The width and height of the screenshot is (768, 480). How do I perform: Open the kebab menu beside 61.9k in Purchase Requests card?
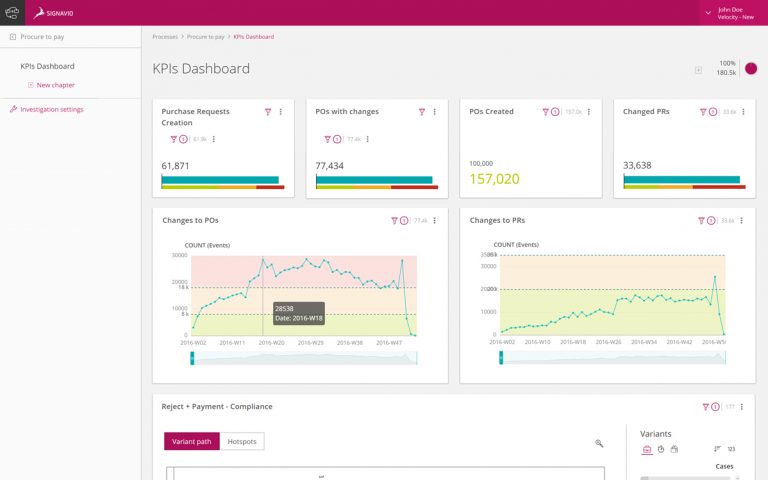[x=214, y=139]
